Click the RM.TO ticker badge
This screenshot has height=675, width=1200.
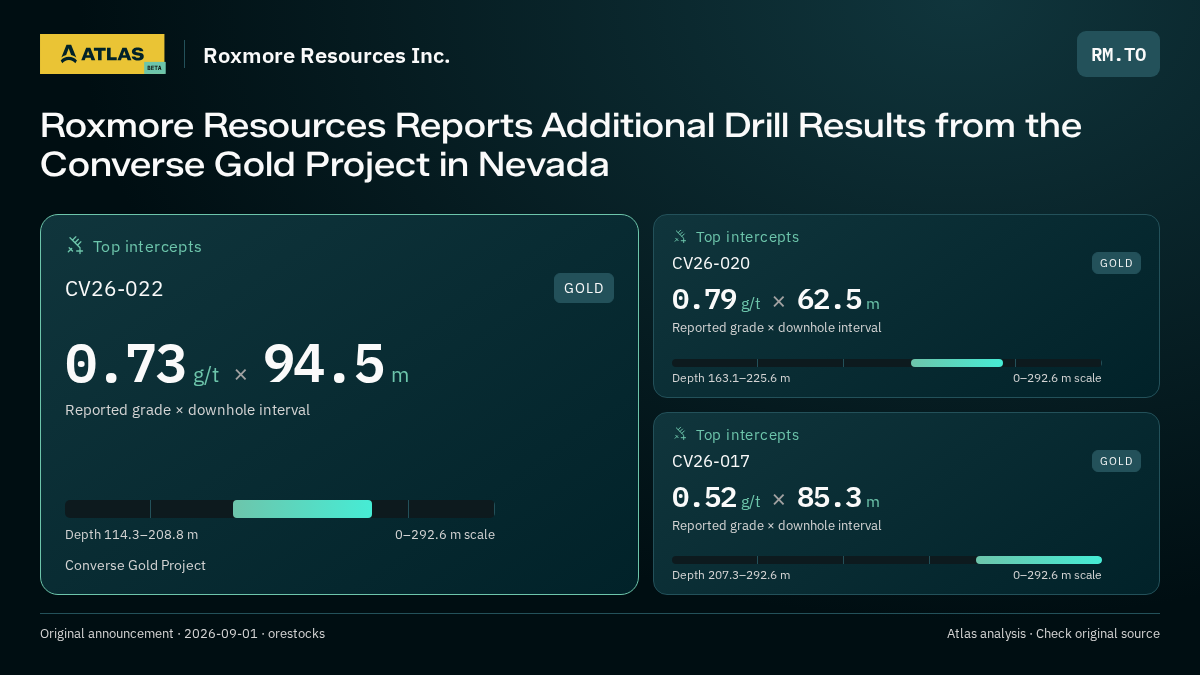1118,54
